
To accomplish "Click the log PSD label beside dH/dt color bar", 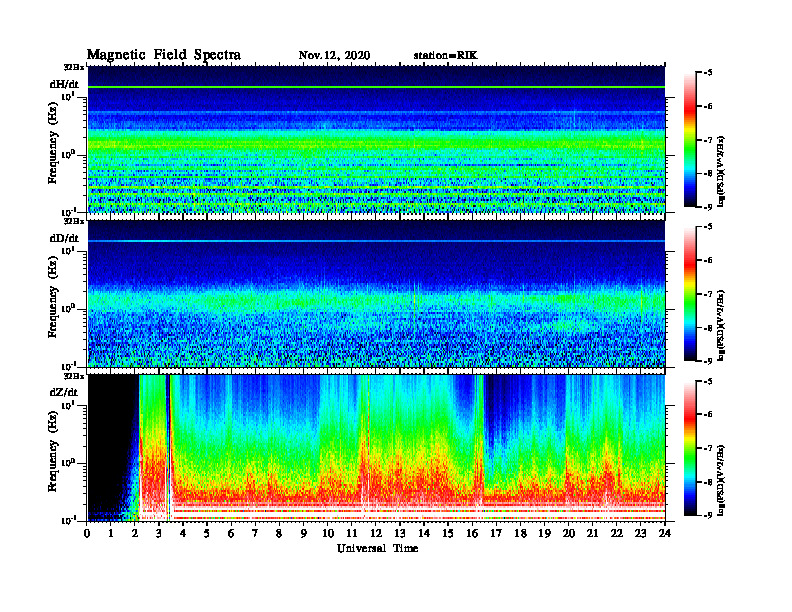I will (722, 171).
